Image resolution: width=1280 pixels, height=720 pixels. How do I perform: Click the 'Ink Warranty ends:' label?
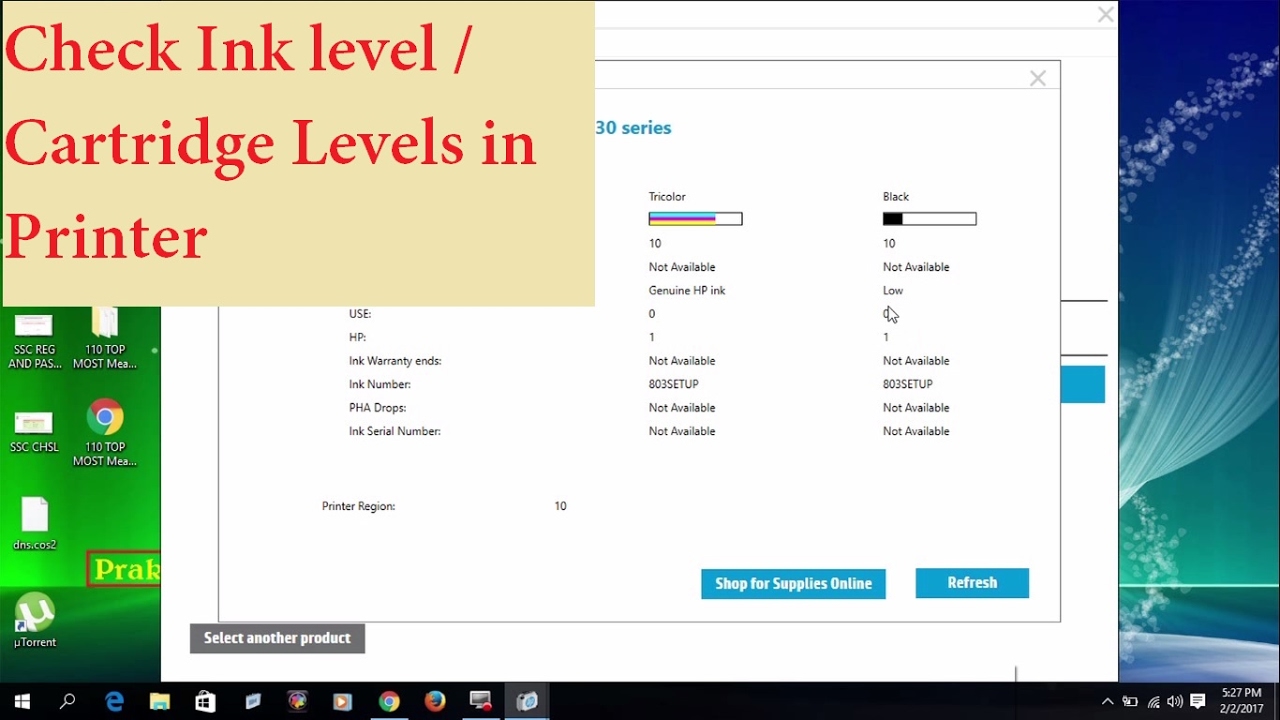click(395, 361)
